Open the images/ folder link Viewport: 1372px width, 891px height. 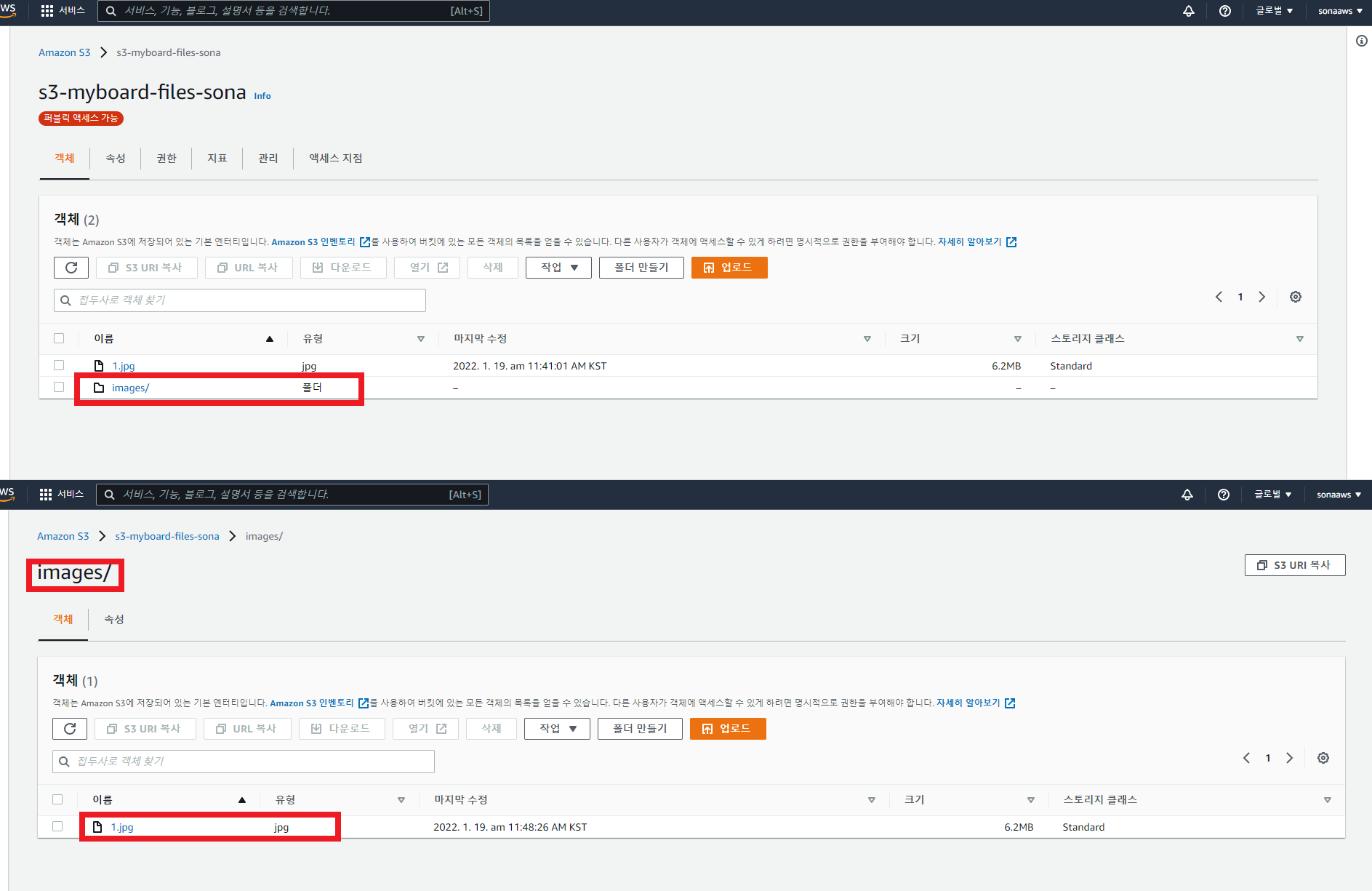pos(131,388)
